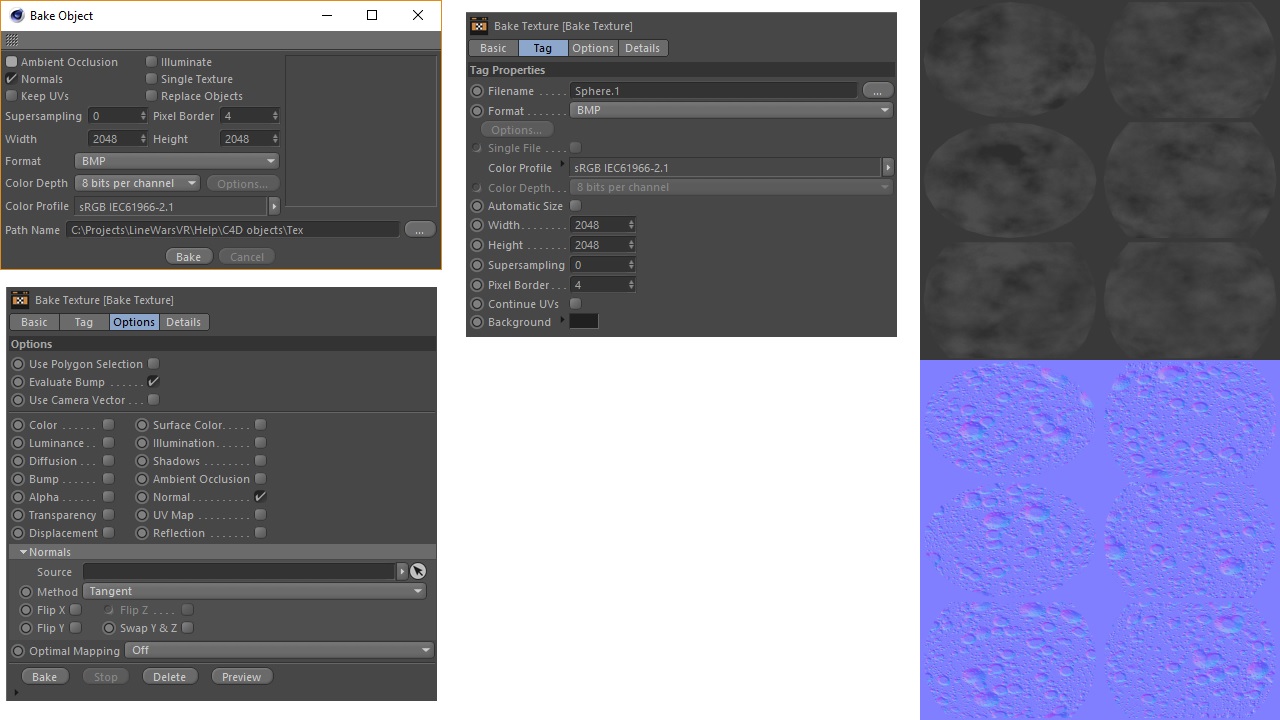Click the Source field arrow icon

click(x=402, y=571)
